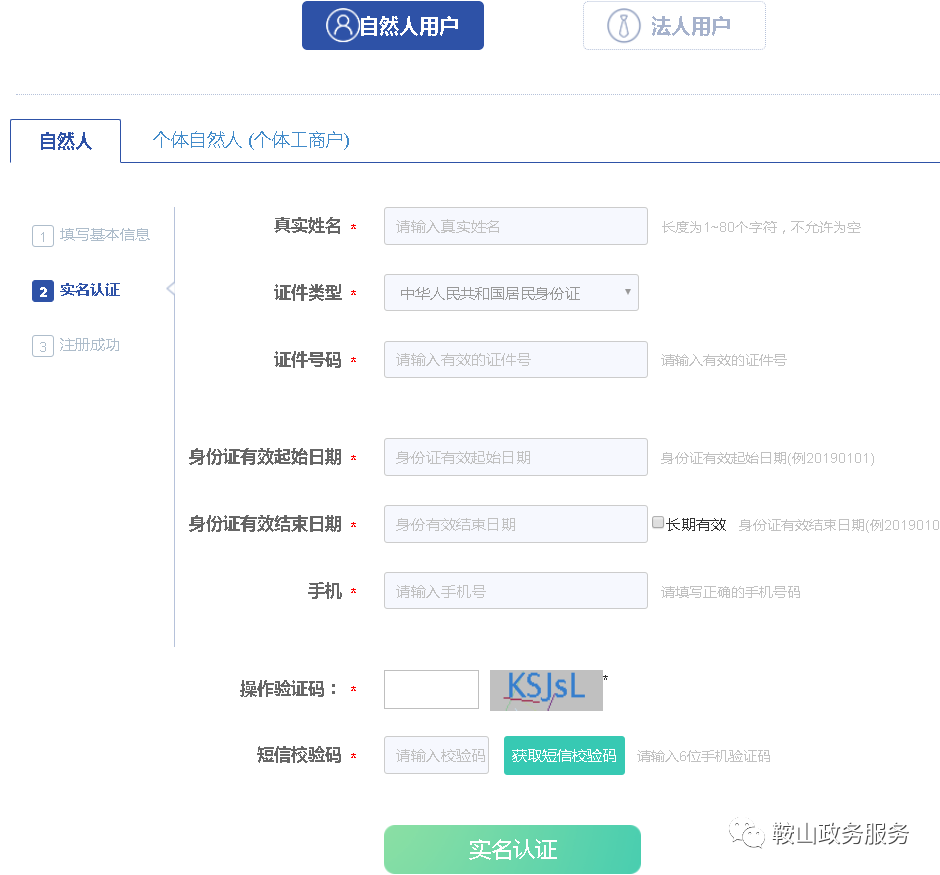This screenshot has height=875, width=940.
Task: Click the 手机 phone number field
Action: (x=515, y=590)
